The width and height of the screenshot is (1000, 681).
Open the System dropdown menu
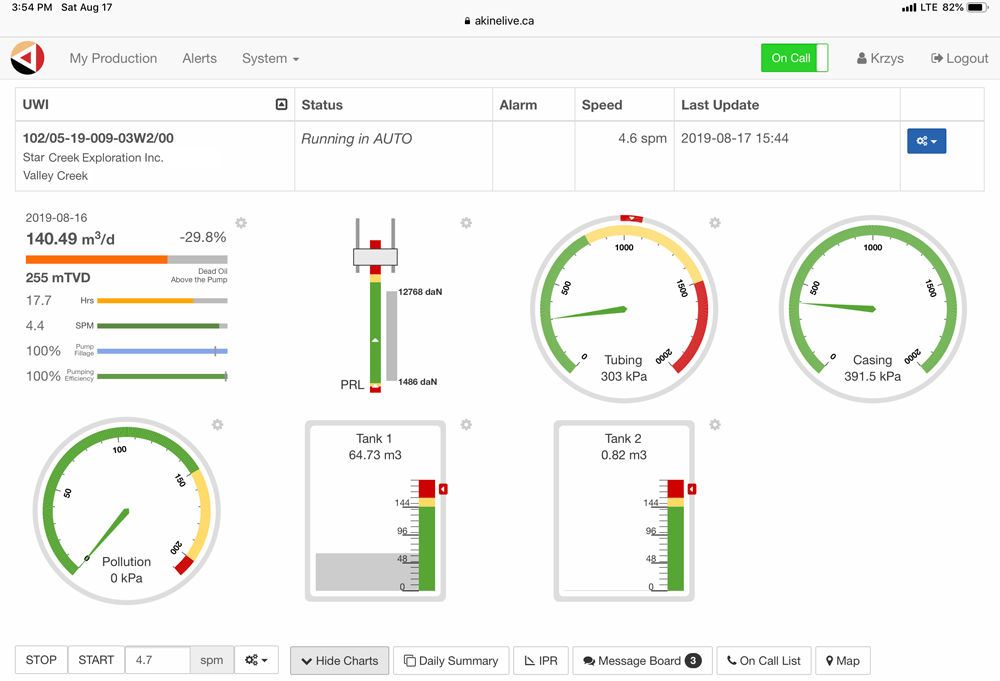[269, 58]
